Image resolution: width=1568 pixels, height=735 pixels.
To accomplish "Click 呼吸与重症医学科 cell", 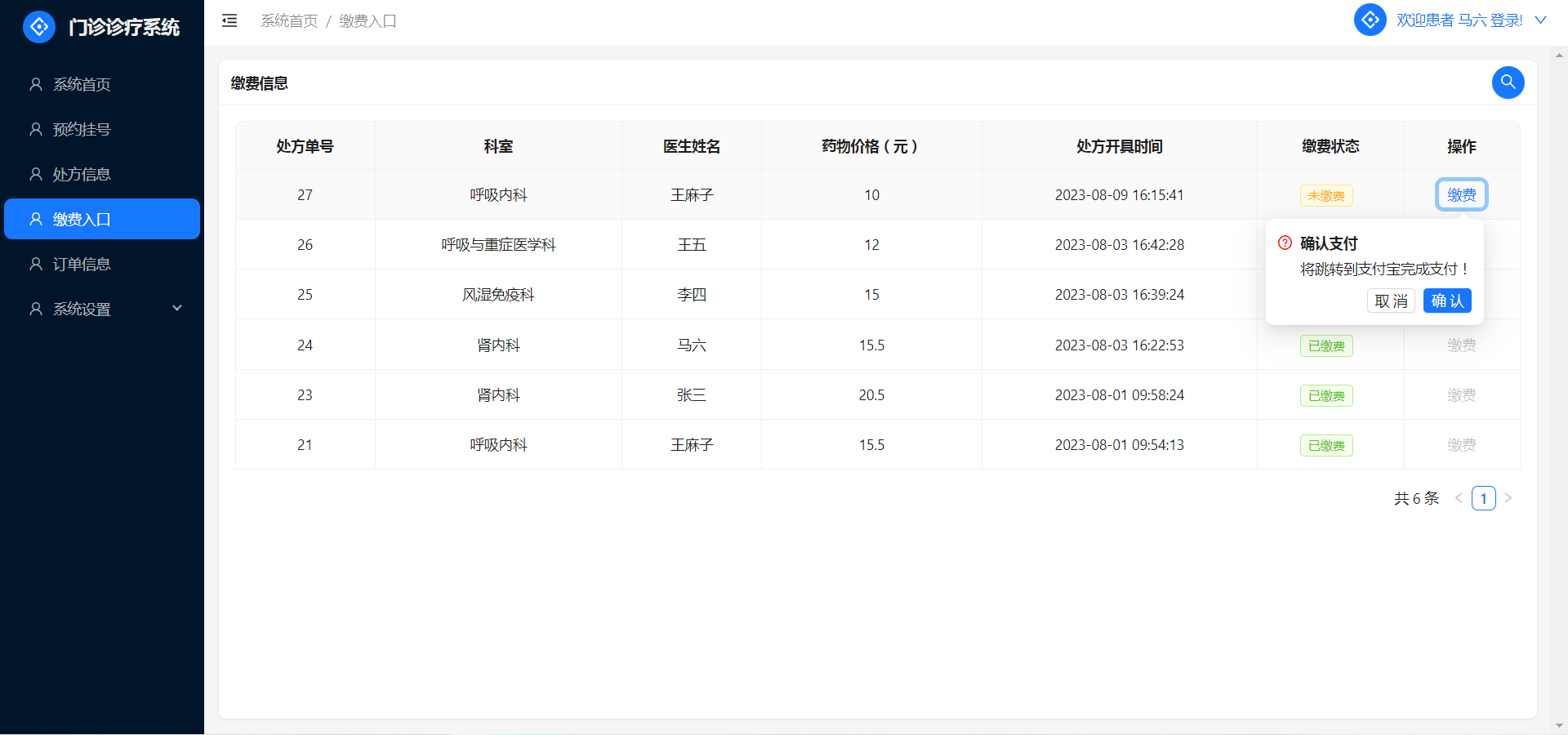I will coord(498,244).
